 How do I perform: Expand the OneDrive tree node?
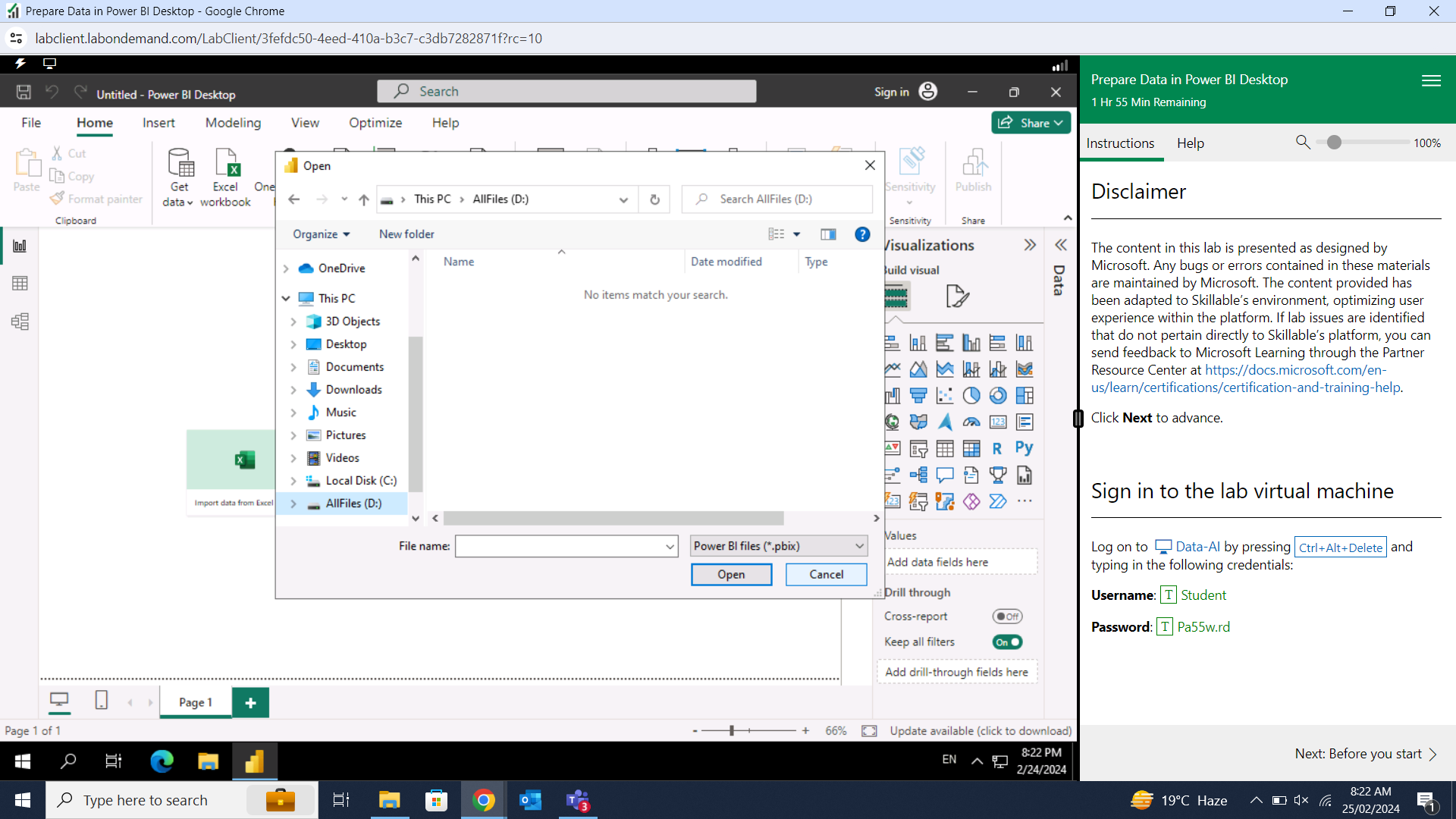tap(286, 268)
